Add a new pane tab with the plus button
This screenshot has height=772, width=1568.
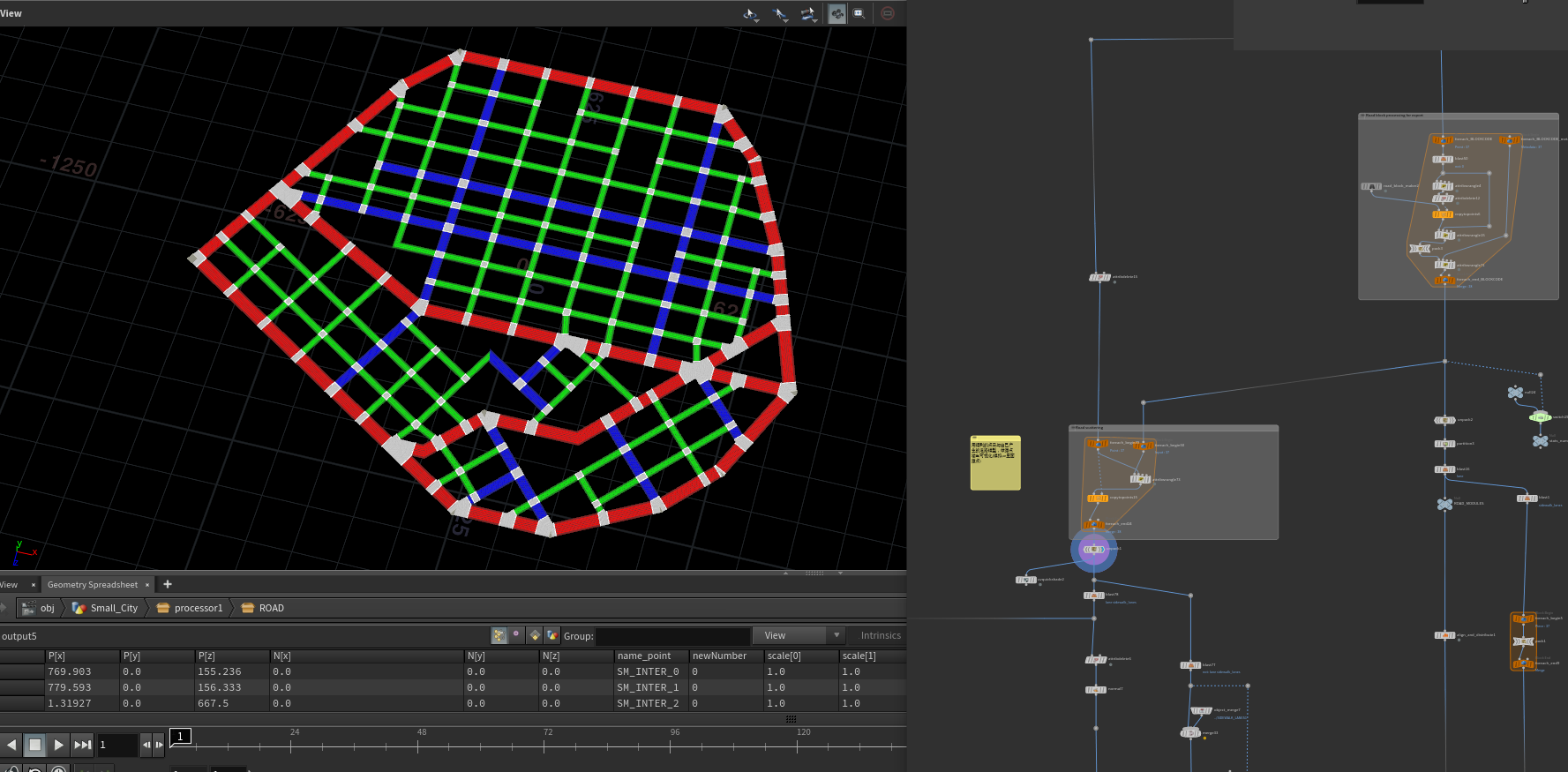tap(168, 584)
